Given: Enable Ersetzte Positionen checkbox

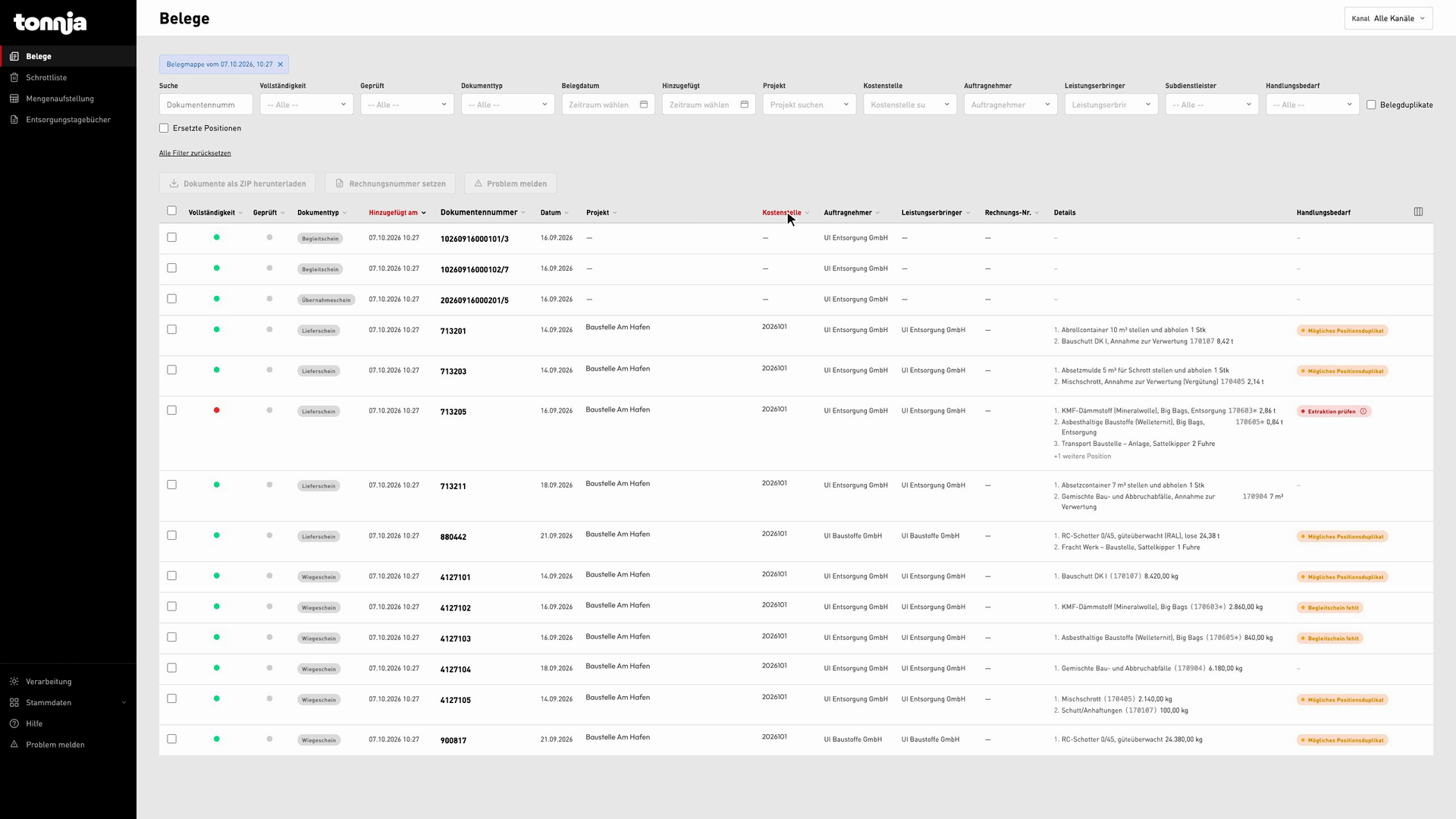Looking at the screenshot, I should (x=164, y=128).
